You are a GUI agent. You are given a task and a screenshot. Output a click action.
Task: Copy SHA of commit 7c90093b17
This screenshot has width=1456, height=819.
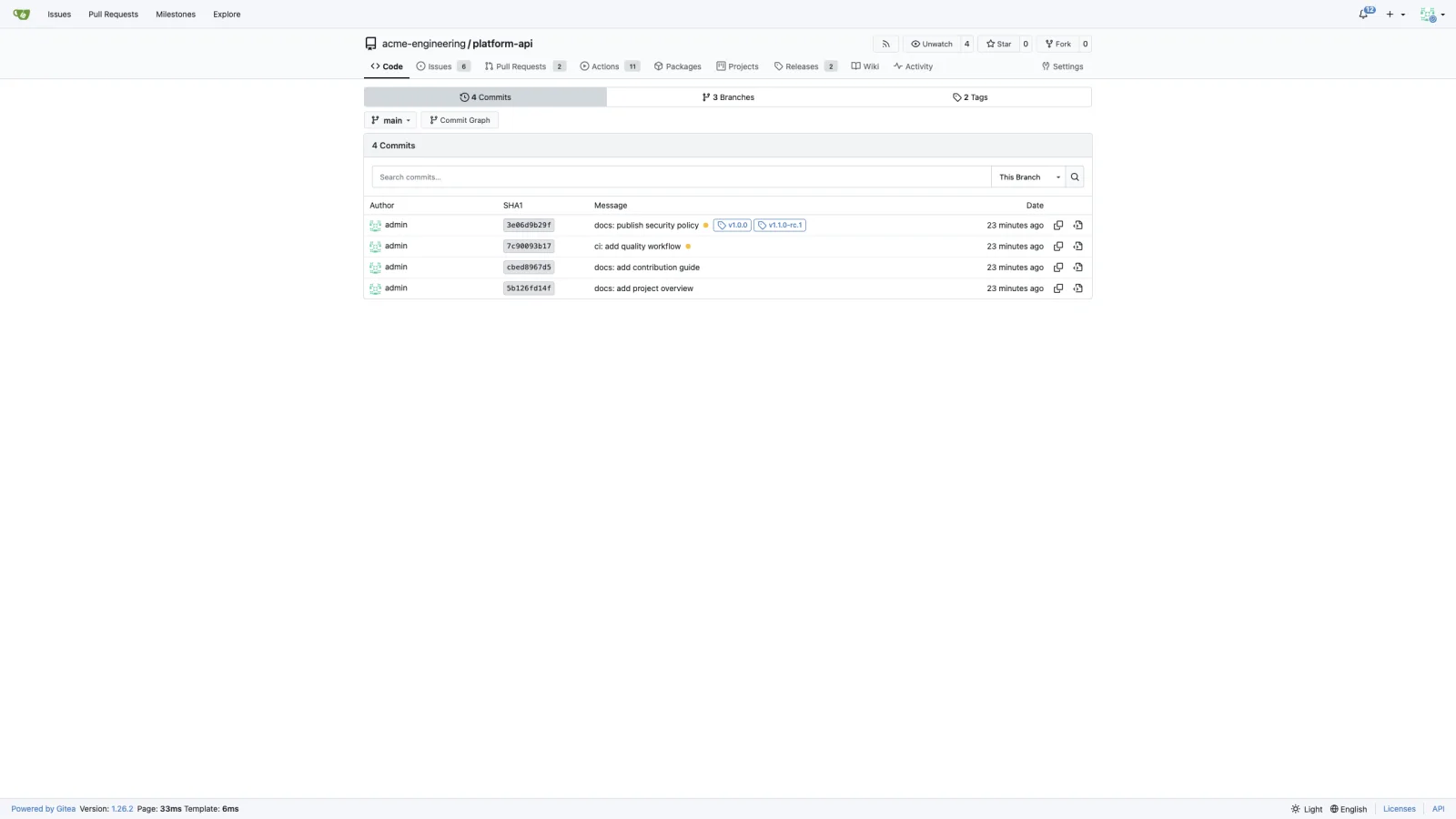[1058, 247]
